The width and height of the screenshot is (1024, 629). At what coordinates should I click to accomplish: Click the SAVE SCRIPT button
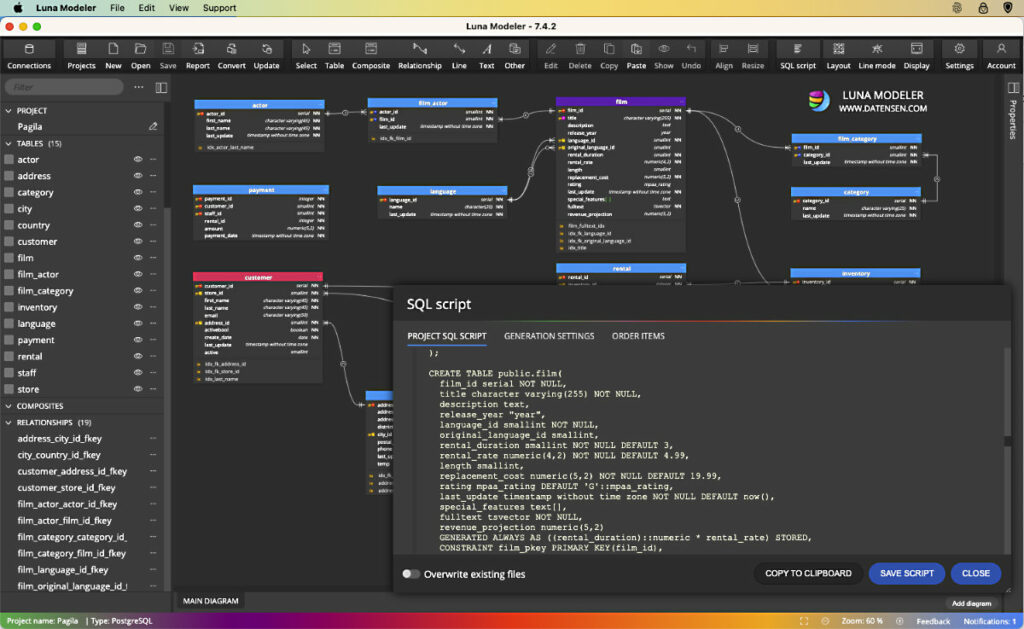(x=906, y=573)
